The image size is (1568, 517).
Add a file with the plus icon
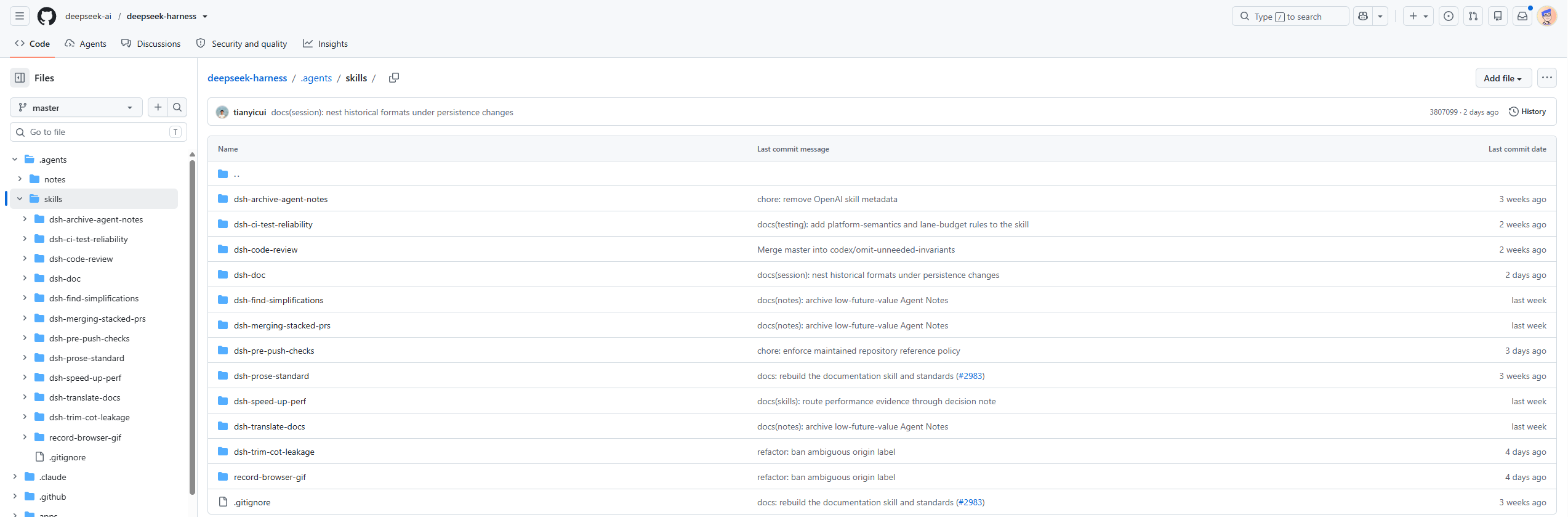coord(158,107)
